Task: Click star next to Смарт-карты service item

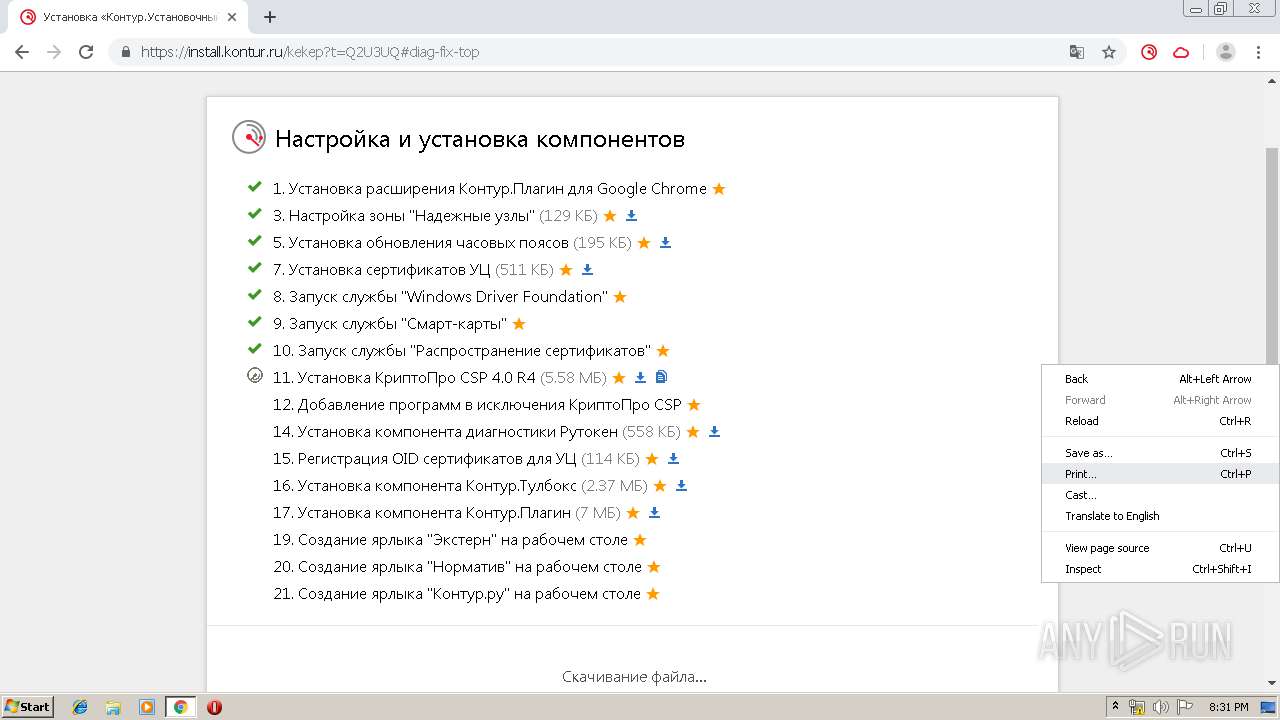Action: [x=519, y=324]
